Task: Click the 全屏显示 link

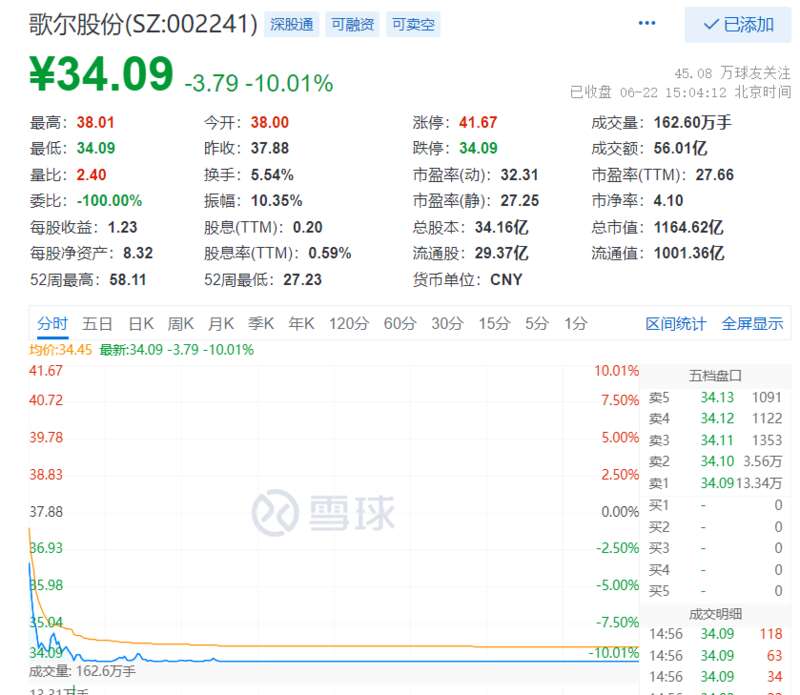Action: tap(753, 324)
